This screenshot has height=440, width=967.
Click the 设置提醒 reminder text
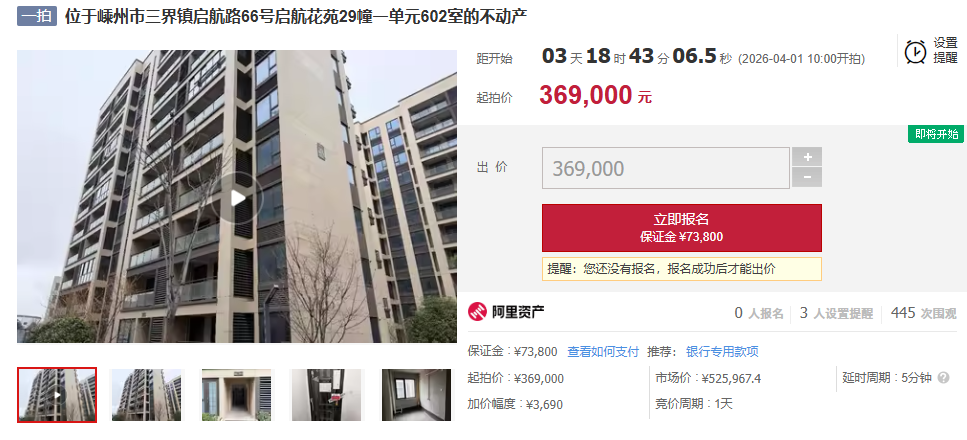pyautogui.click(x=945, y=51)
